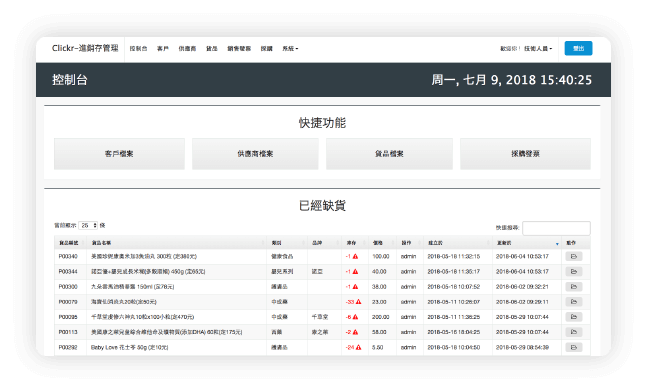Click the quick search input field

pos(556,228)
